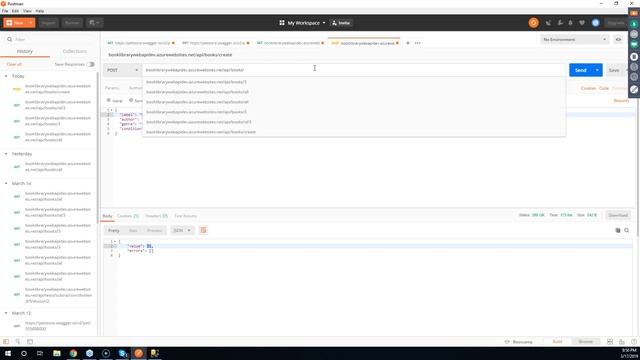
Task: Focus the sidebar Filter search field
Action: (x=49, y=40)
